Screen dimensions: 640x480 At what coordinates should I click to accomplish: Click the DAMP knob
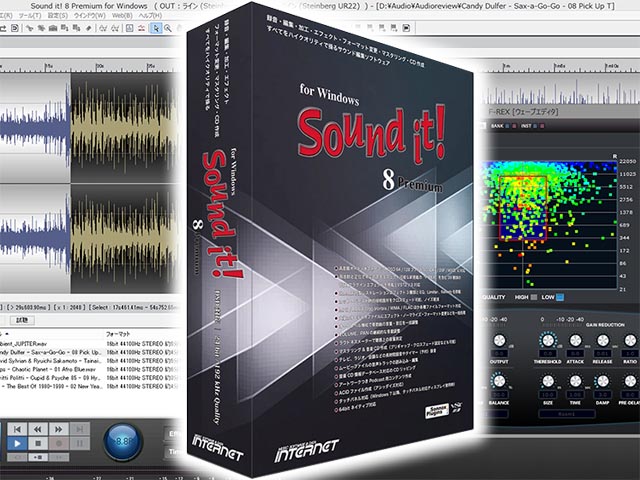[602, 381]
